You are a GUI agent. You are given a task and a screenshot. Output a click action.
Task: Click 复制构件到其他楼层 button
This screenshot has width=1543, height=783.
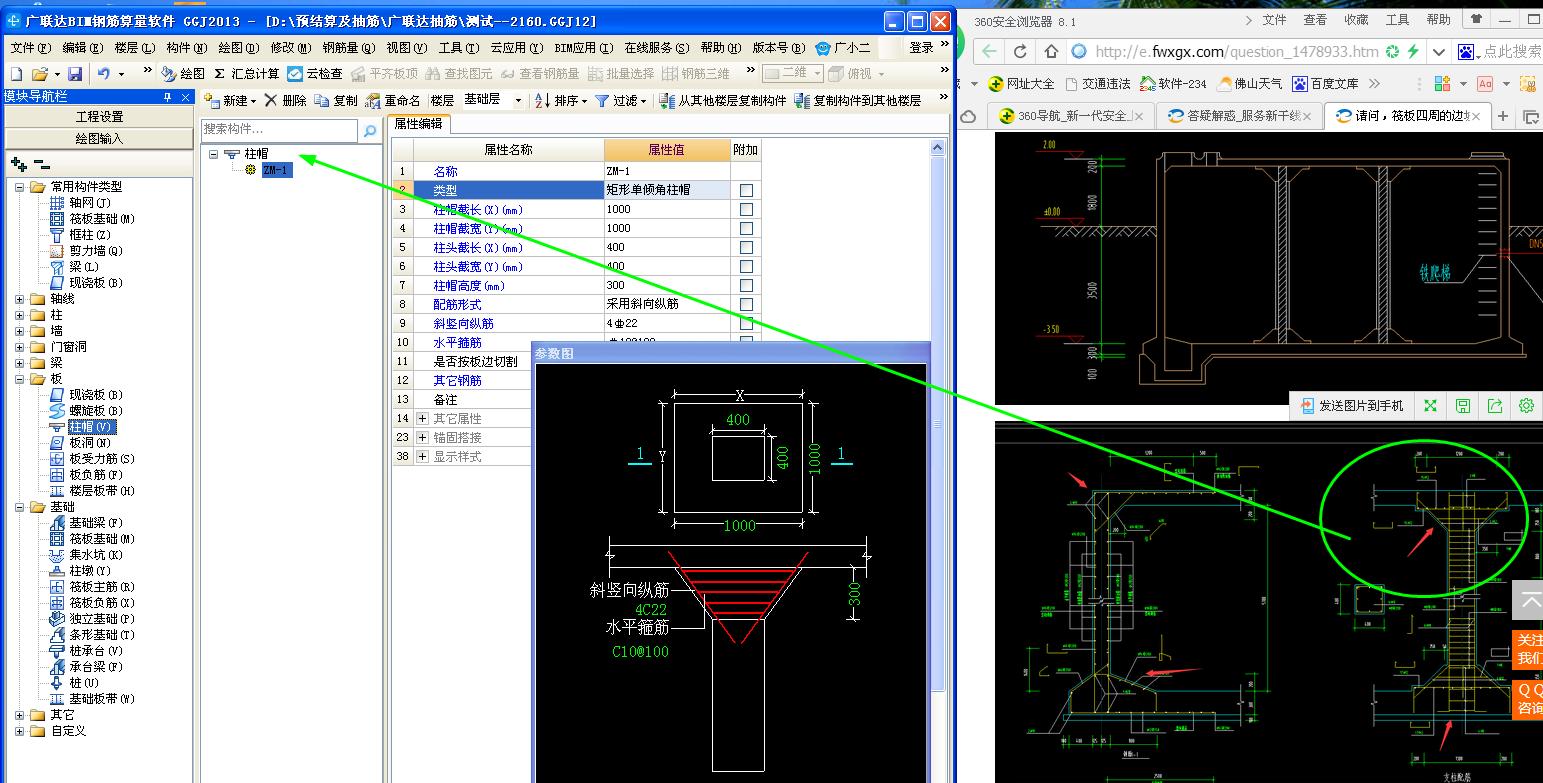(x=859, y=101)
